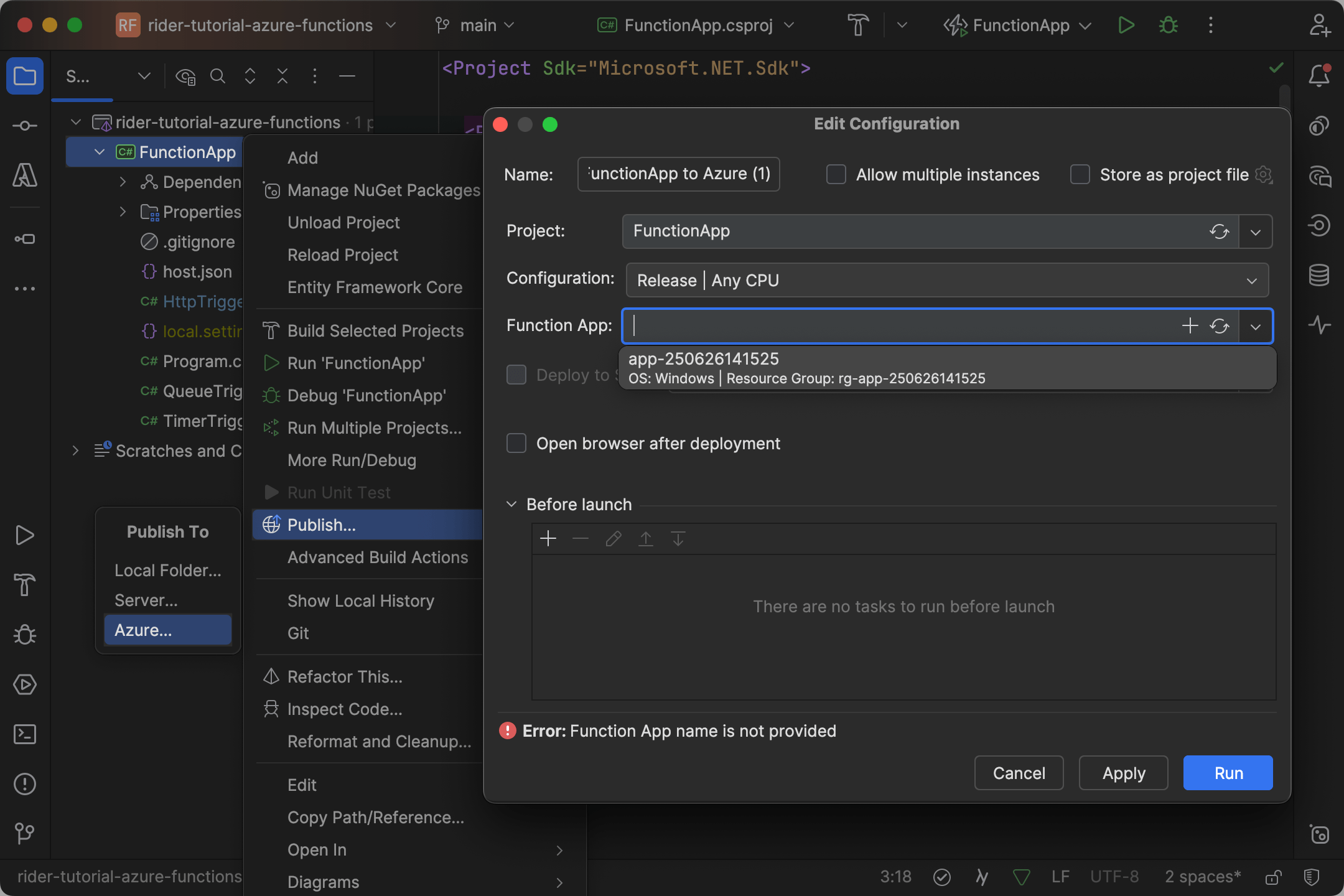Refresh the Function App list
This screenshot has width=1344, height=896.
[1219, 326]
